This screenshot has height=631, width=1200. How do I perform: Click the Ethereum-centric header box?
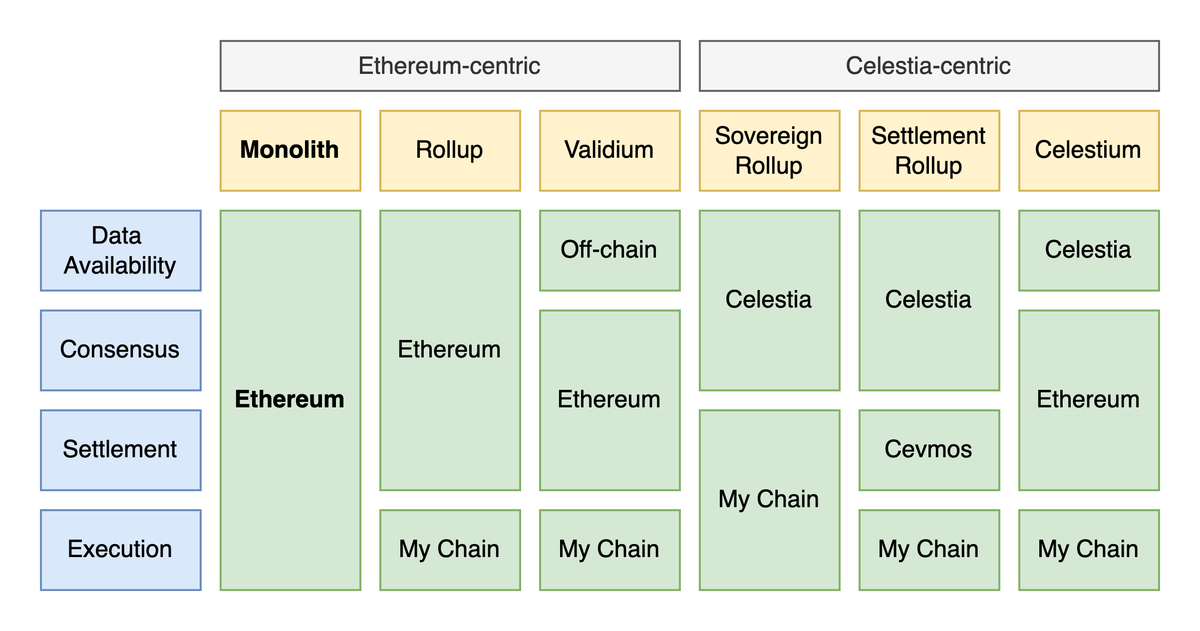point(450,66)
